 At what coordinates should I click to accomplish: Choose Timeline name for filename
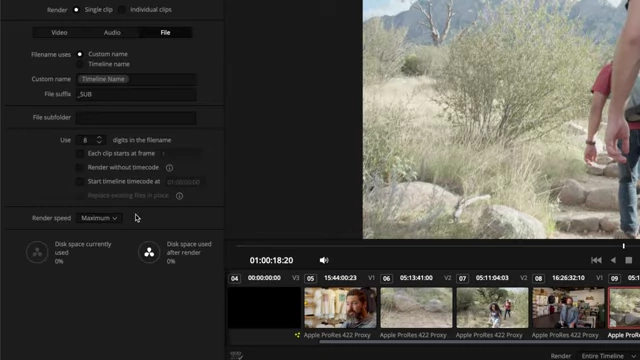point(80,64)
